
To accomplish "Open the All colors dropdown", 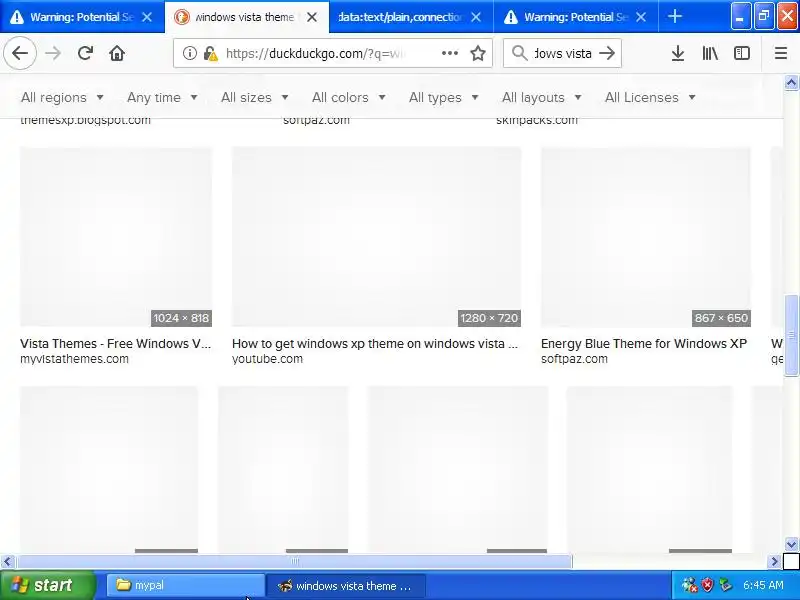I will [x=348, y=97].
